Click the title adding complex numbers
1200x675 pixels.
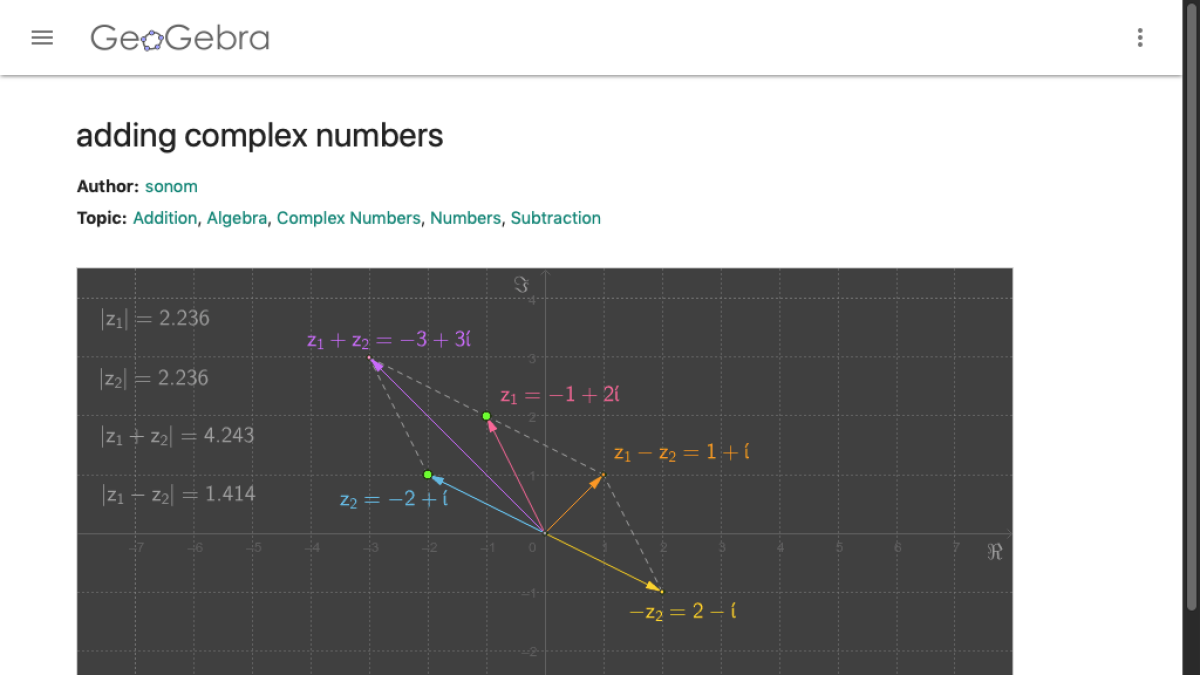[259, 136]
